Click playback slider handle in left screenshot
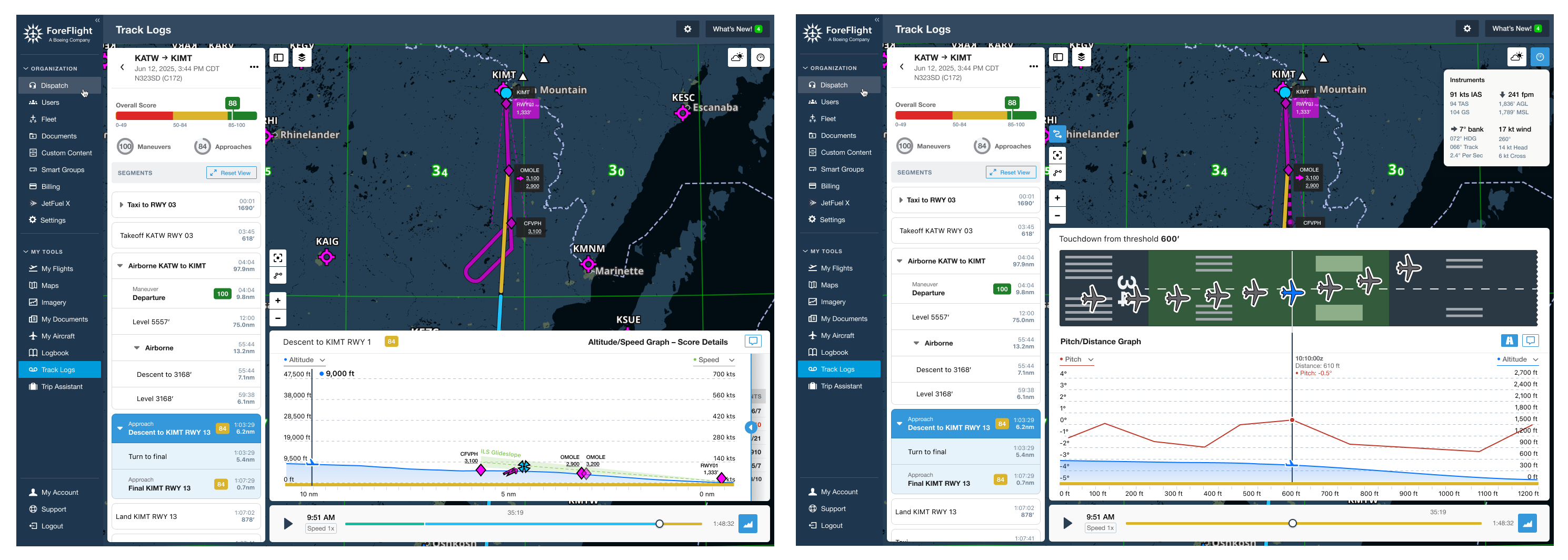The width and height of the screenshot is (1568, 560). point(659,524)
